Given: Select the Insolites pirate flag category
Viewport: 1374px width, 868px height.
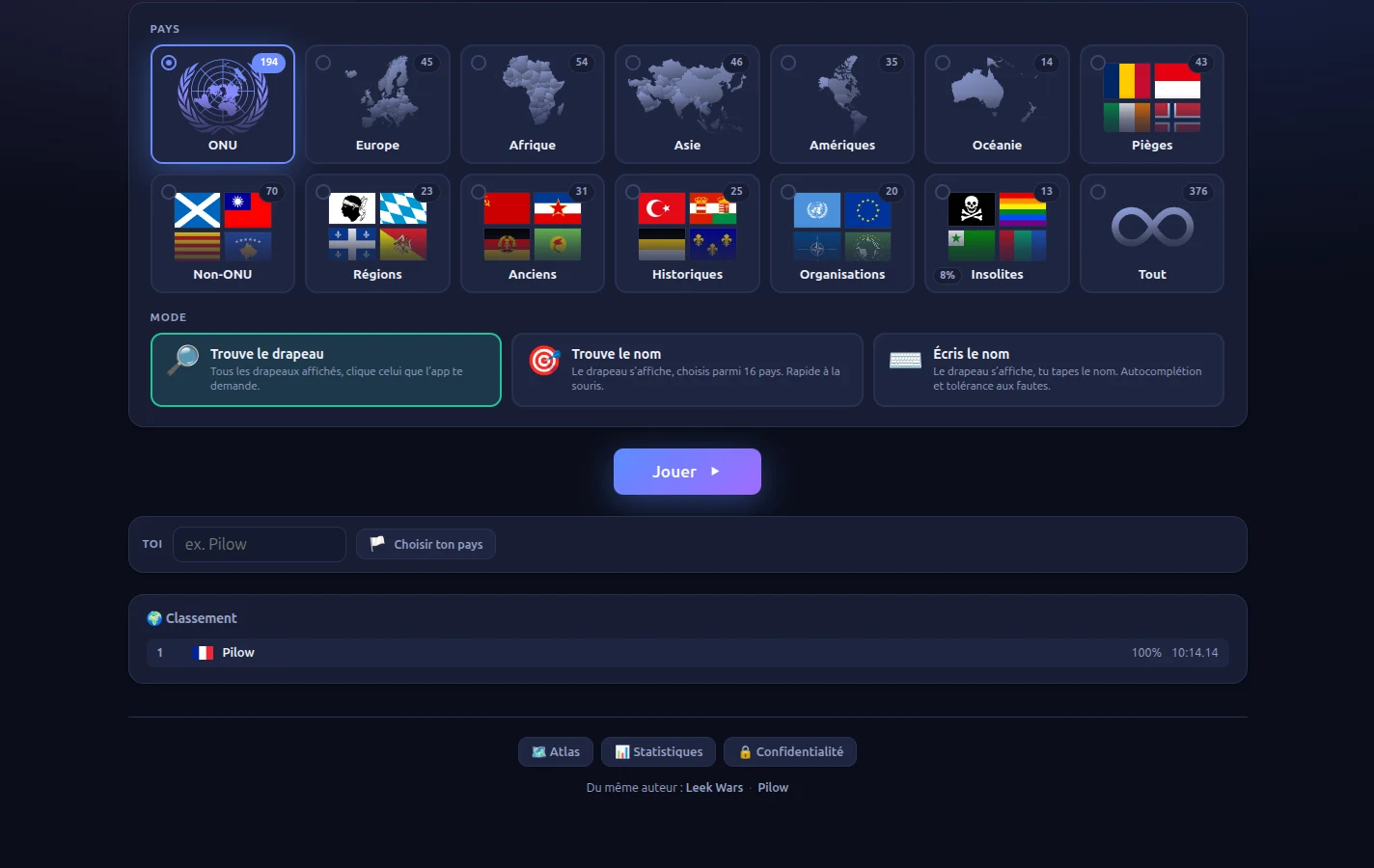Looking at the screenshot, I should click(x=997, y=233).
